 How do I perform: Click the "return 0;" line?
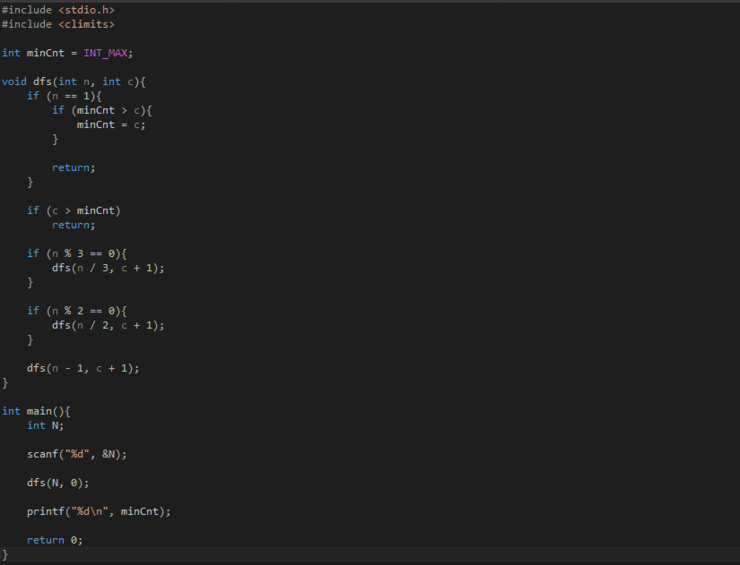click(x=55, y=540)
